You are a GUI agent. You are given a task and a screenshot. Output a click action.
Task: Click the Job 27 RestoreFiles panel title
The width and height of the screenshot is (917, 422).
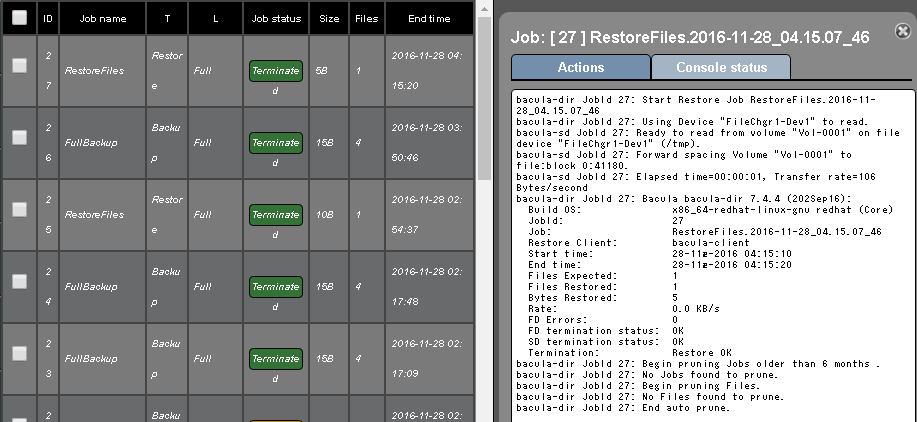(690, 37)
